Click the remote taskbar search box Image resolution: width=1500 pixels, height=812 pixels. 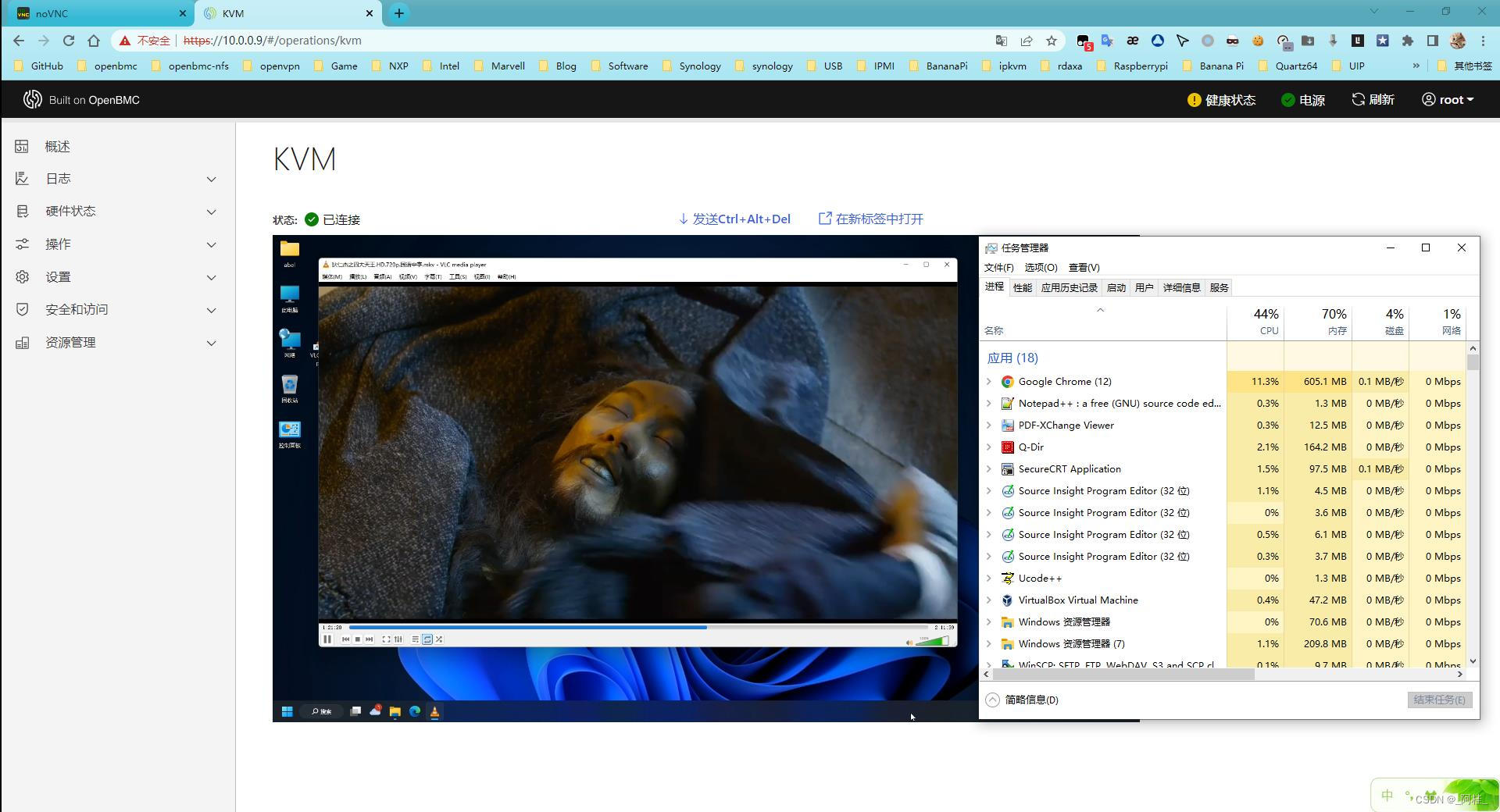pos(322,711)
